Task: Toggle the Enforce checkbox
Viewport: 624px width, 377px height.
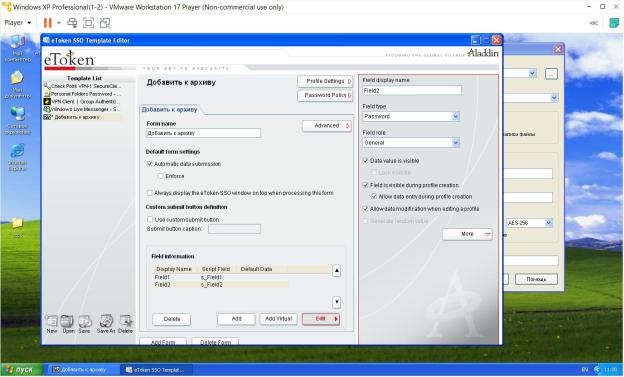Action: coord(160,176)
